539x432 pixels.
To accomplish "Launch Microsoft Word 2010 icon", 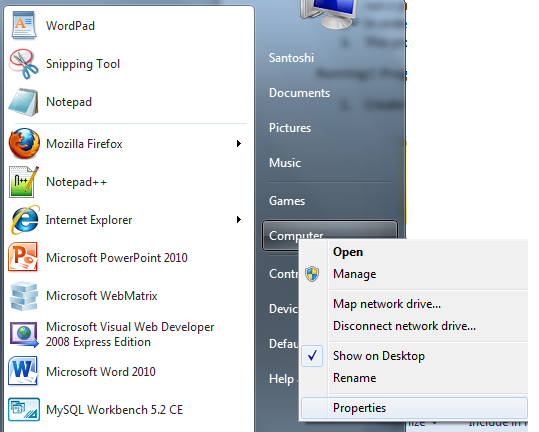I will [x=23, y=371].
